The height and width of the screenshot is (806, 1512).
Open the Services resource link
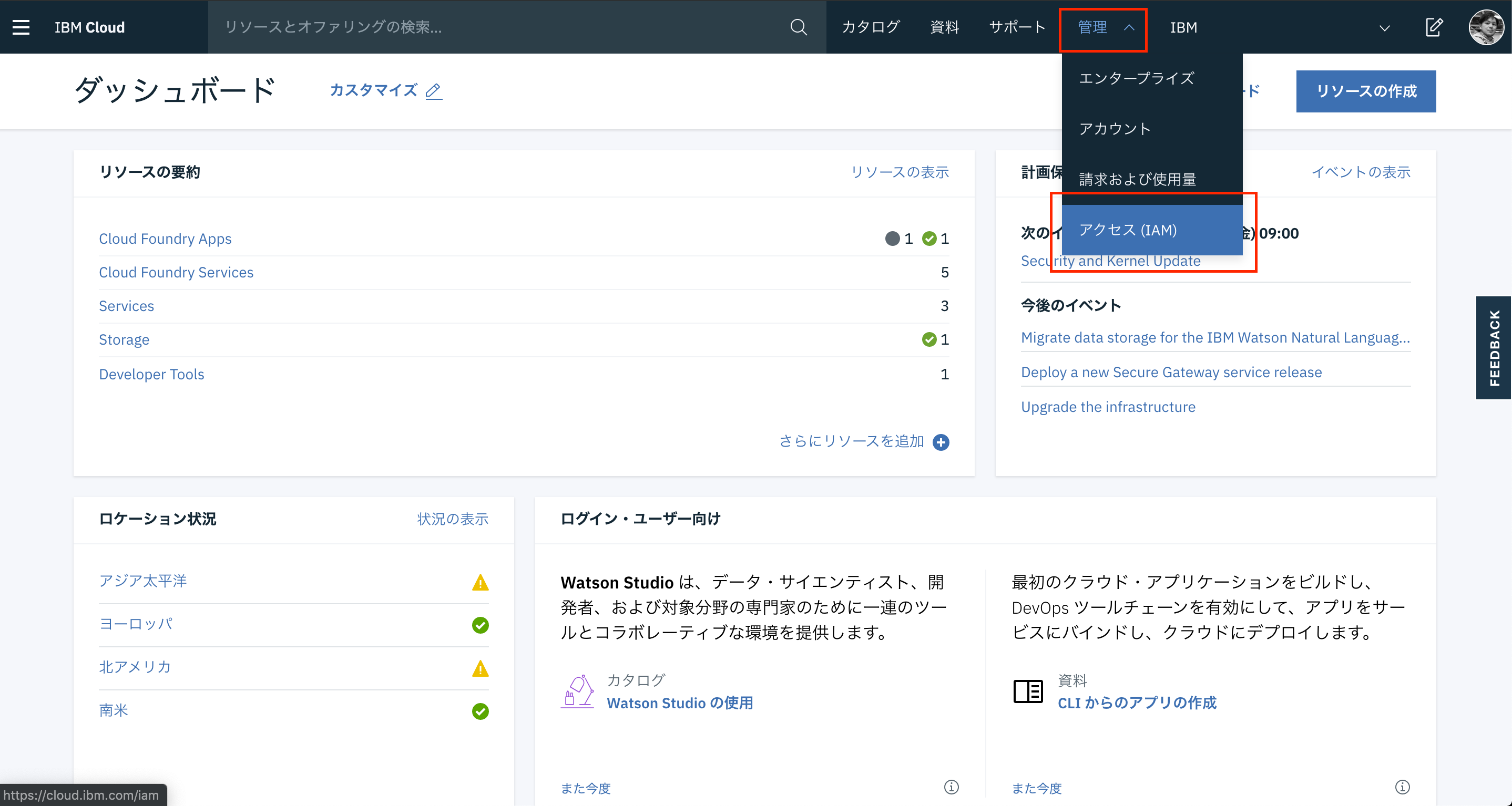(126, 306)
